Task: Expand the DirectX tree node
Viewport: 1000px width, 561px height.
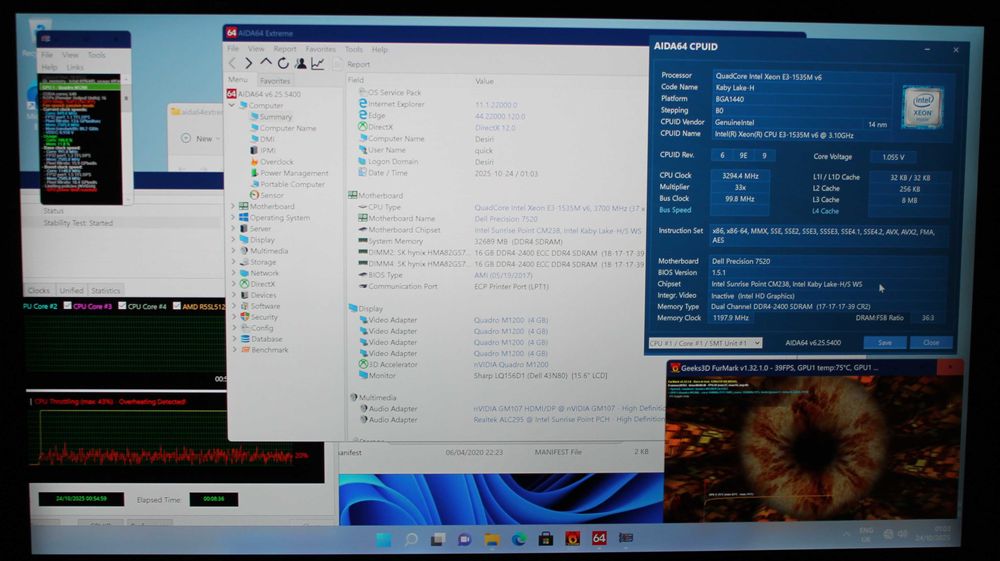Action: coord(233,284)
